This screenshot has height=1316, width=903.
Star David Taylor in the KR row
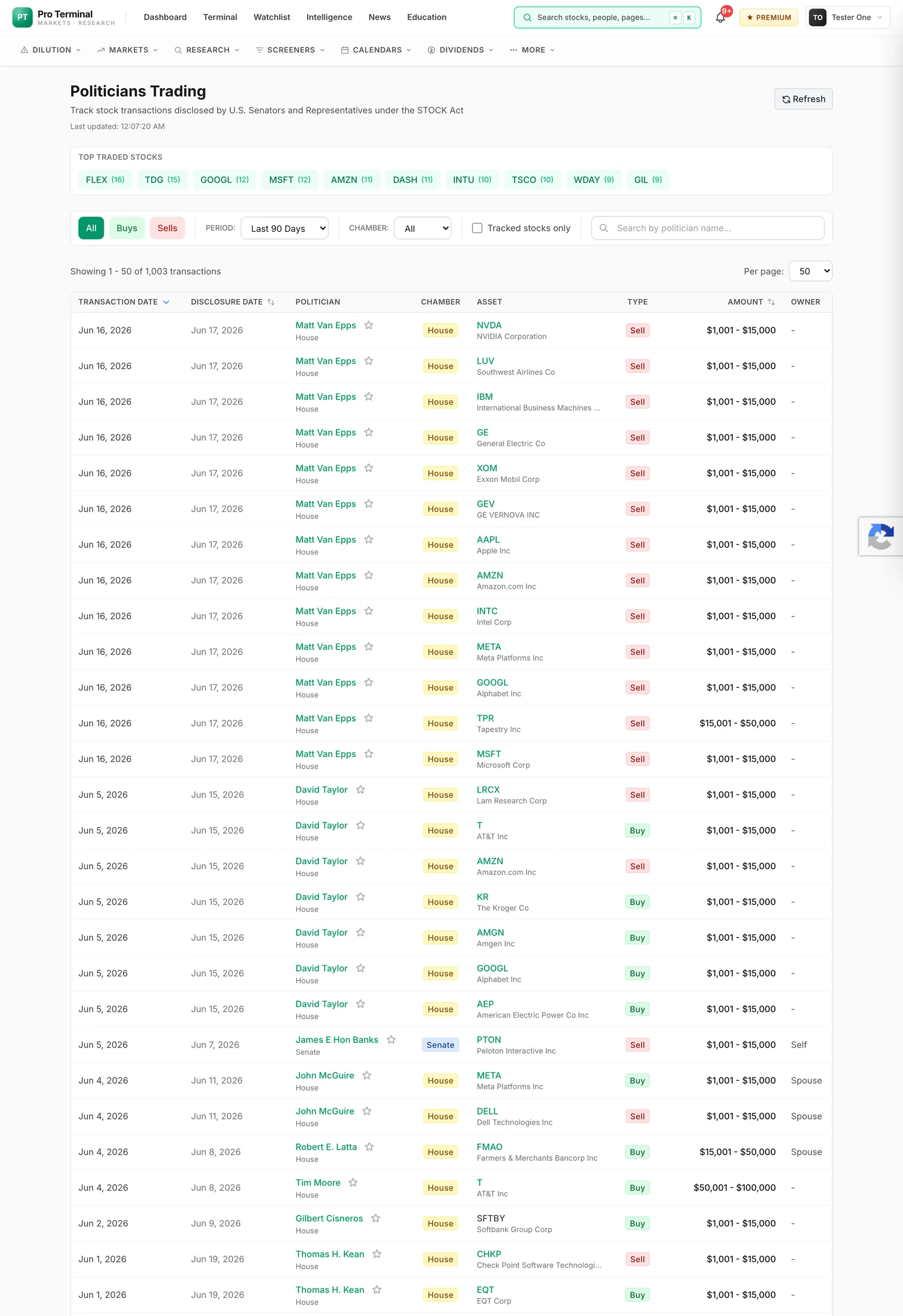click(360, 896)
